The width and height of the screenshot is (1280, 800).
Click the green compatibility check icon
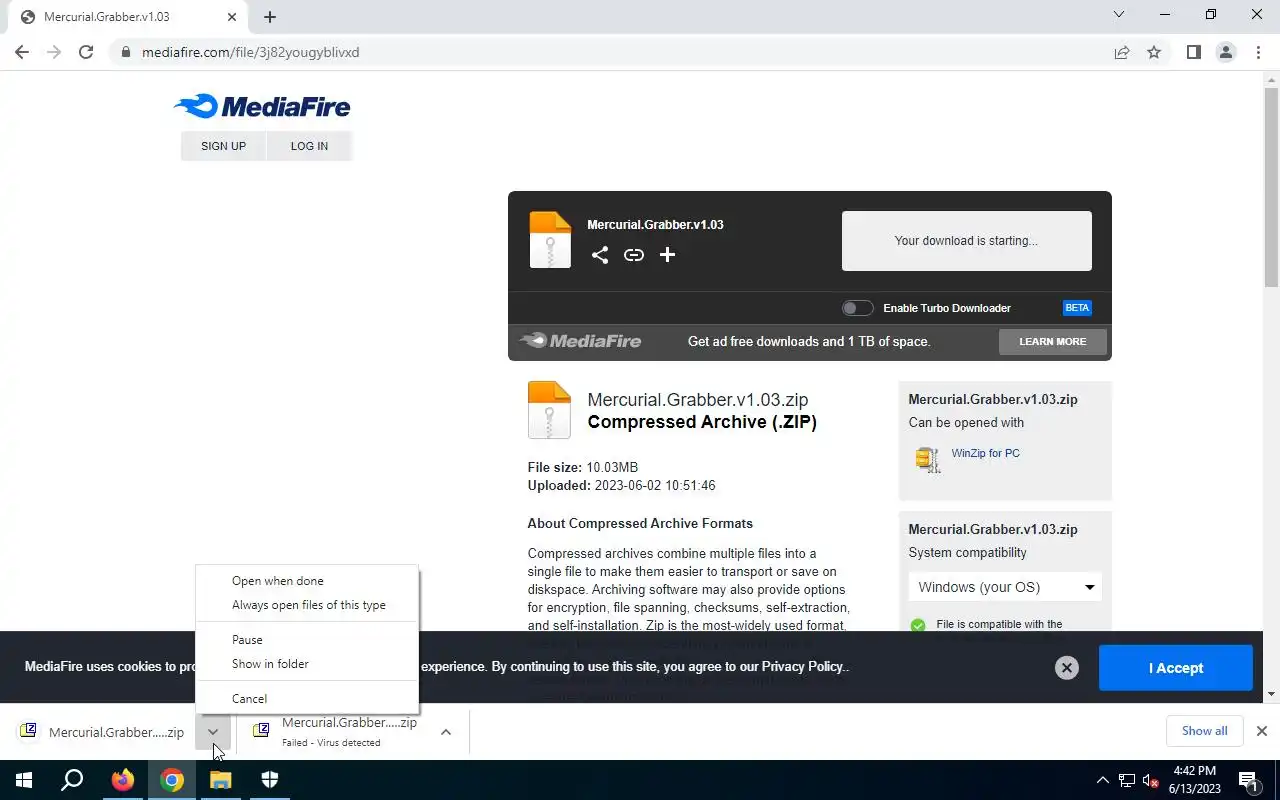tap(918, 626)
